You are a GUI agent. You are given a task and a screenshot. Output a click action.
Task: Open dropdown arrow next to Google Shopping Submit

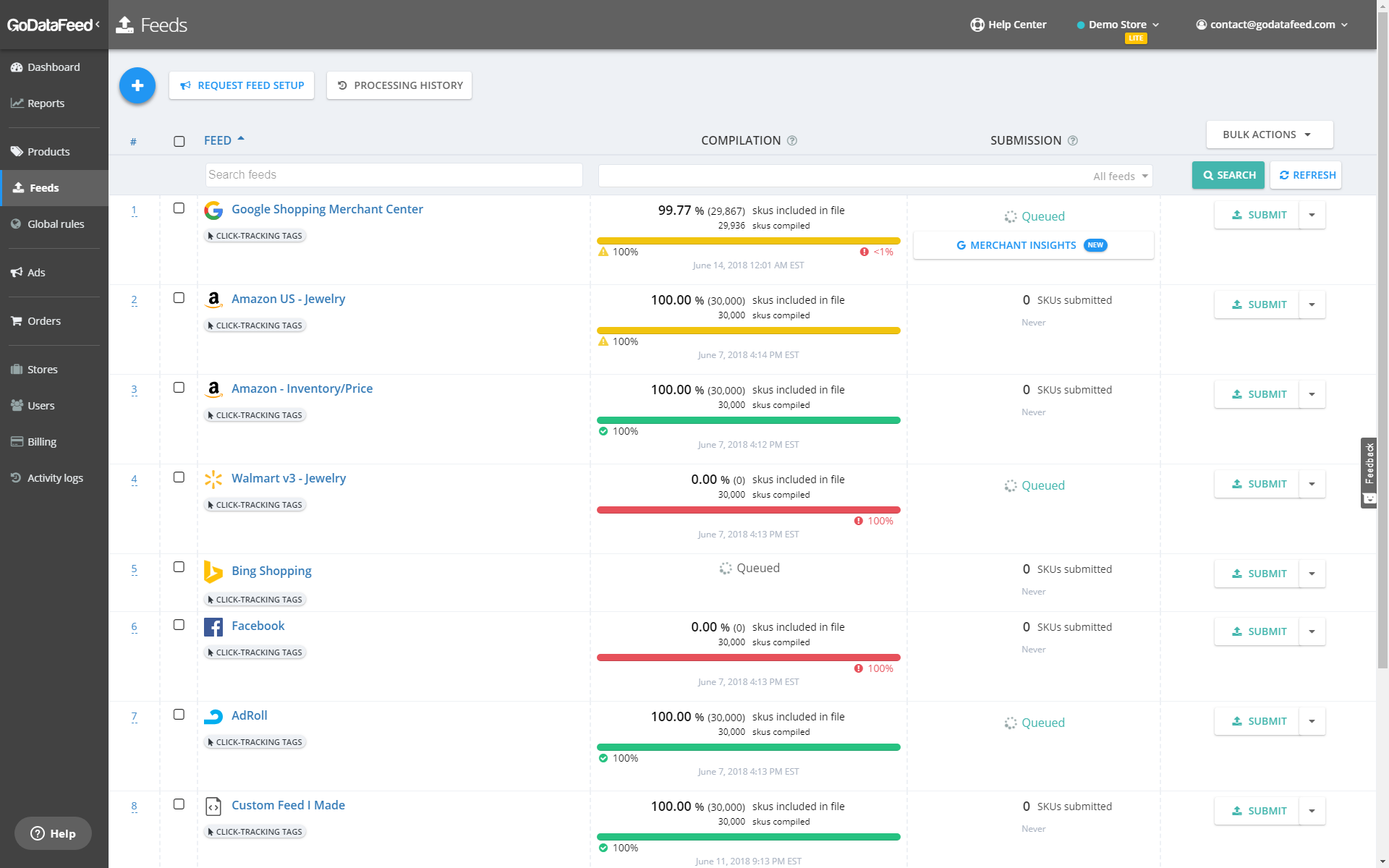pos(1312,215)
